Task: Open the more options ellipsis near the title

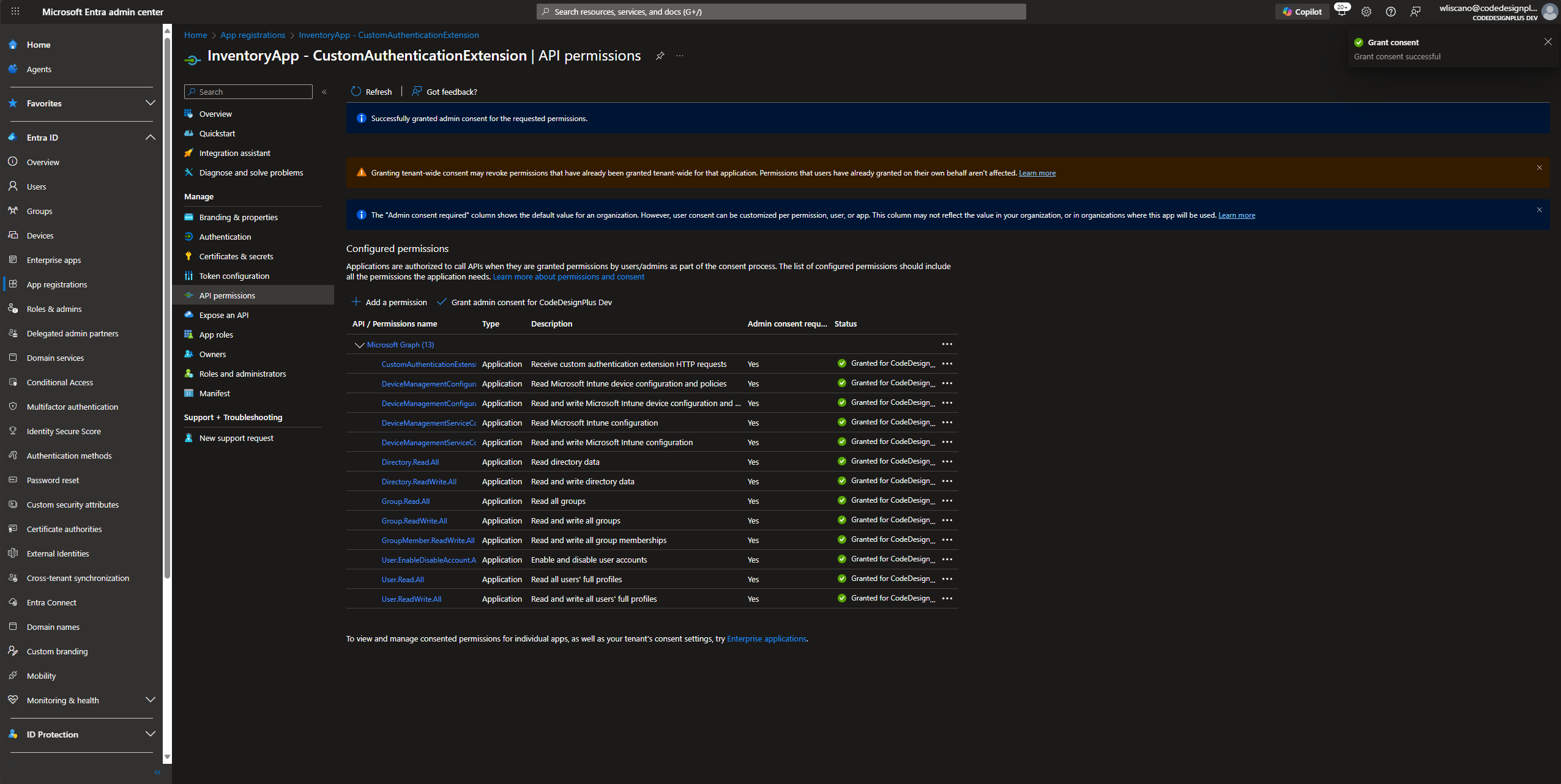Action: point(680,56)
